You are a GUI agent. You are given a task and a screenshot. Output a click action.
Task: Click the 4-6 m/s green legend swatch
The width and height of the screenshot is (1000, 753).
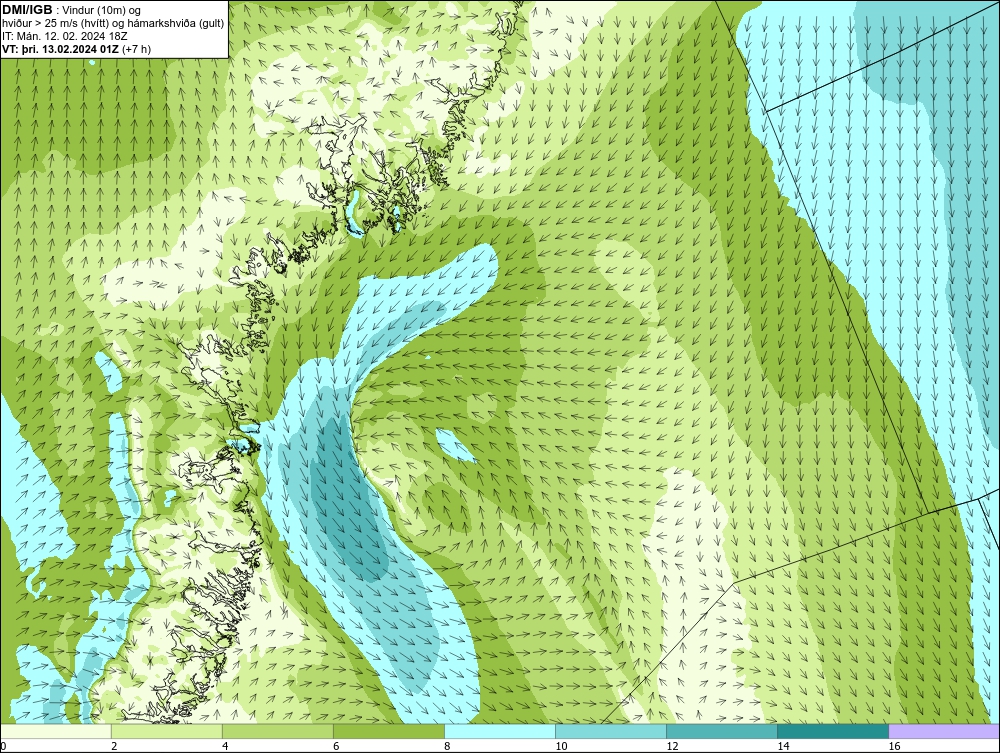point(277,731)
